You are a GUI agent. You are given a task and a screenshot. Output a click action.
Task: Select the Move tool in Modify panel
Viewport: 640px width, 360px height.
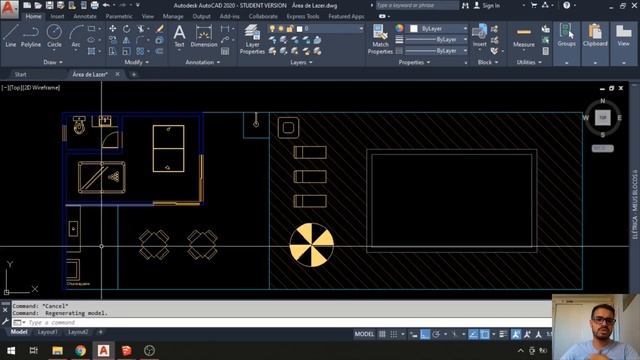click(x=113, y=29)
